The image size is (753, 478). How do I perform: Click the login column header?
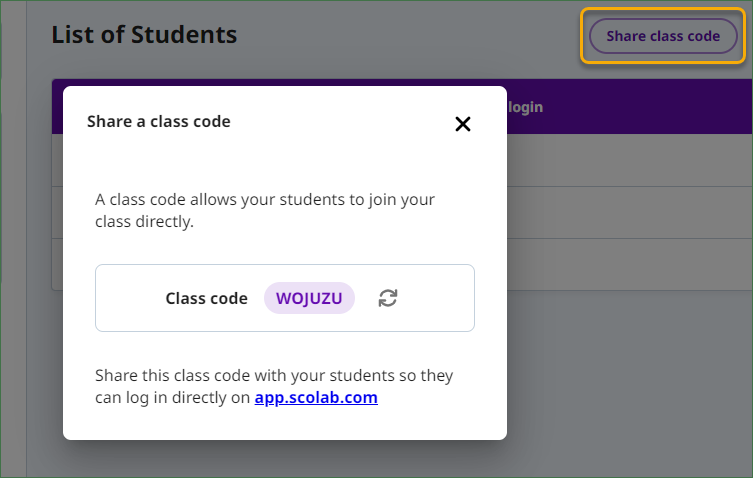(525, 107)
